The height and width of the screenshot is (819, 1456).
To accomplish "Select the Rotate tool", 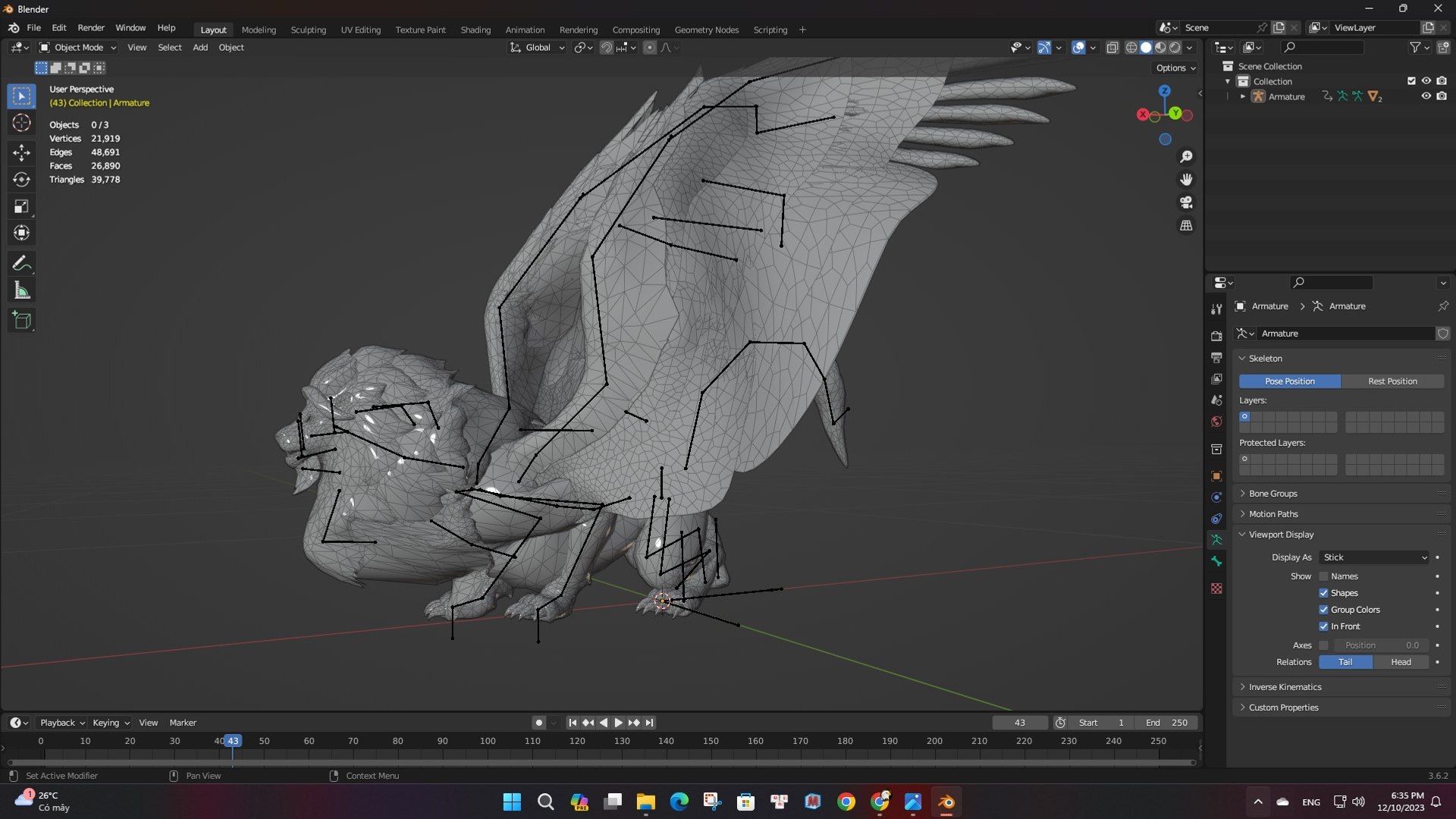I will coord(21,180).
